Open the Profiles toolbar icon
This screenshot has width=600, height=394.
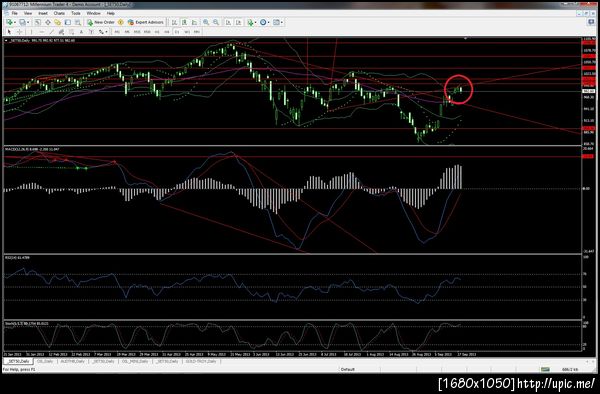pos(23,23)
